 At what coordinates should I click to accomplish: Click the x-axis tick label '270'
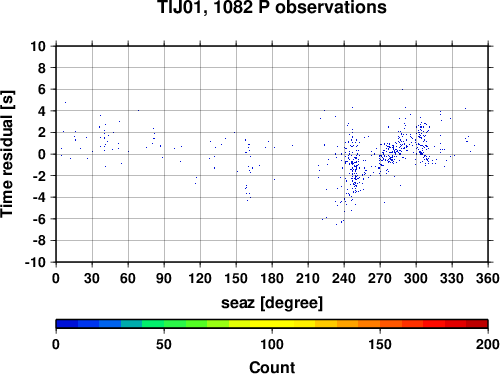(380, 278)
